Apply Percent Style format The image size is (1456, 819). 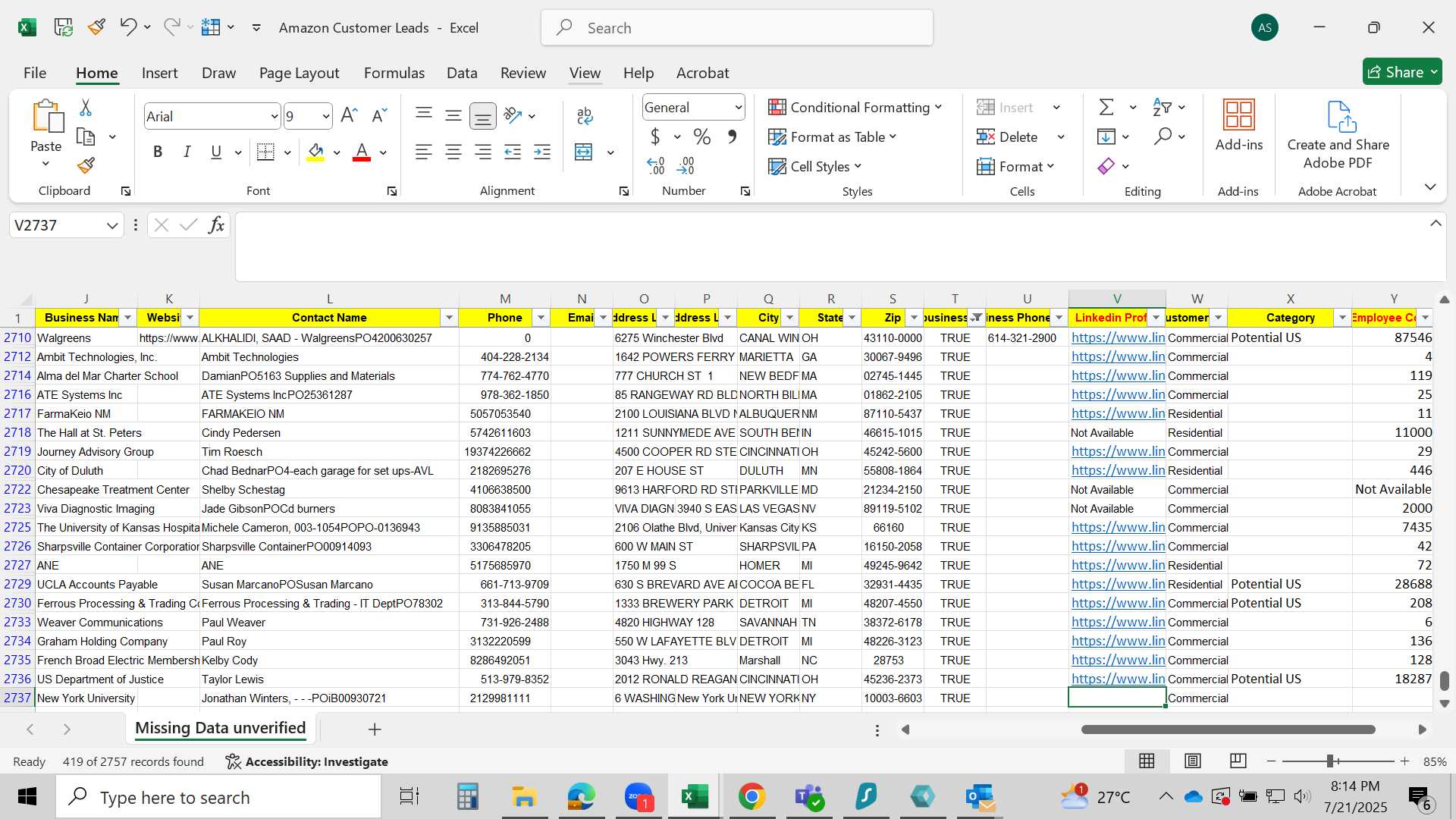click(702, 137)
